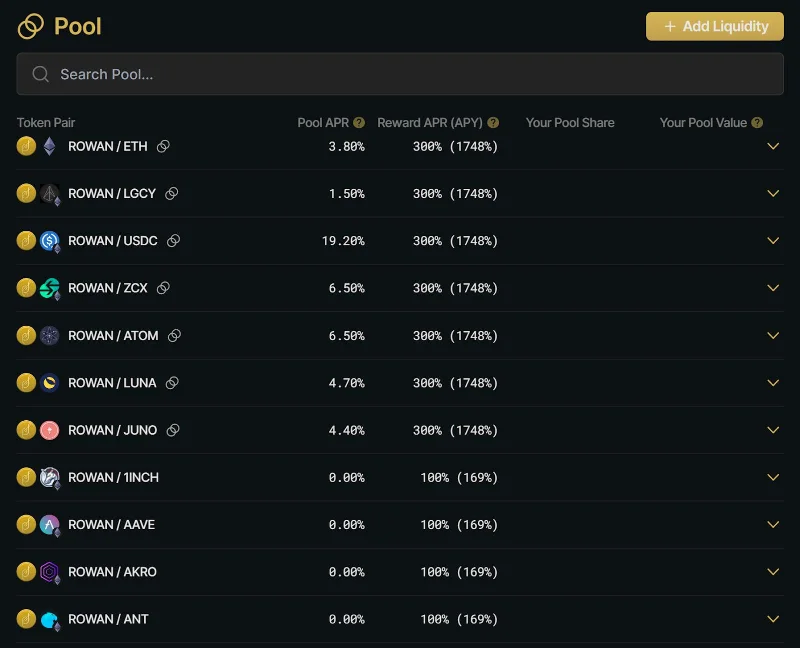
Task: Select the ROWAN / ATOM pair name
Action: tap(113, 336)
